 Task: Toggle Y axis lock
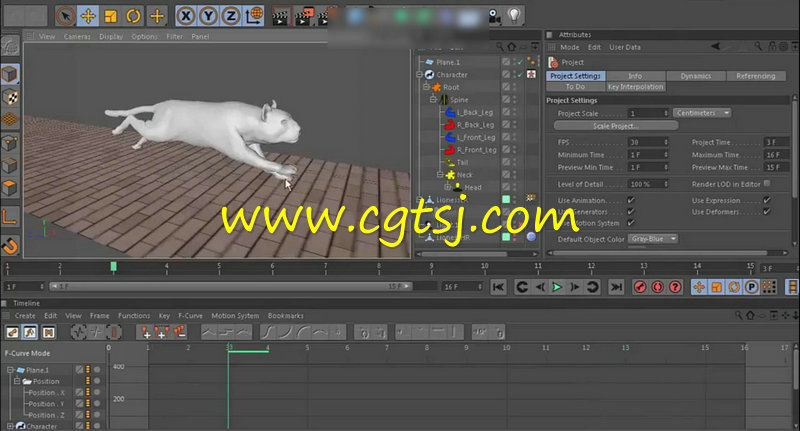[208, 16]
